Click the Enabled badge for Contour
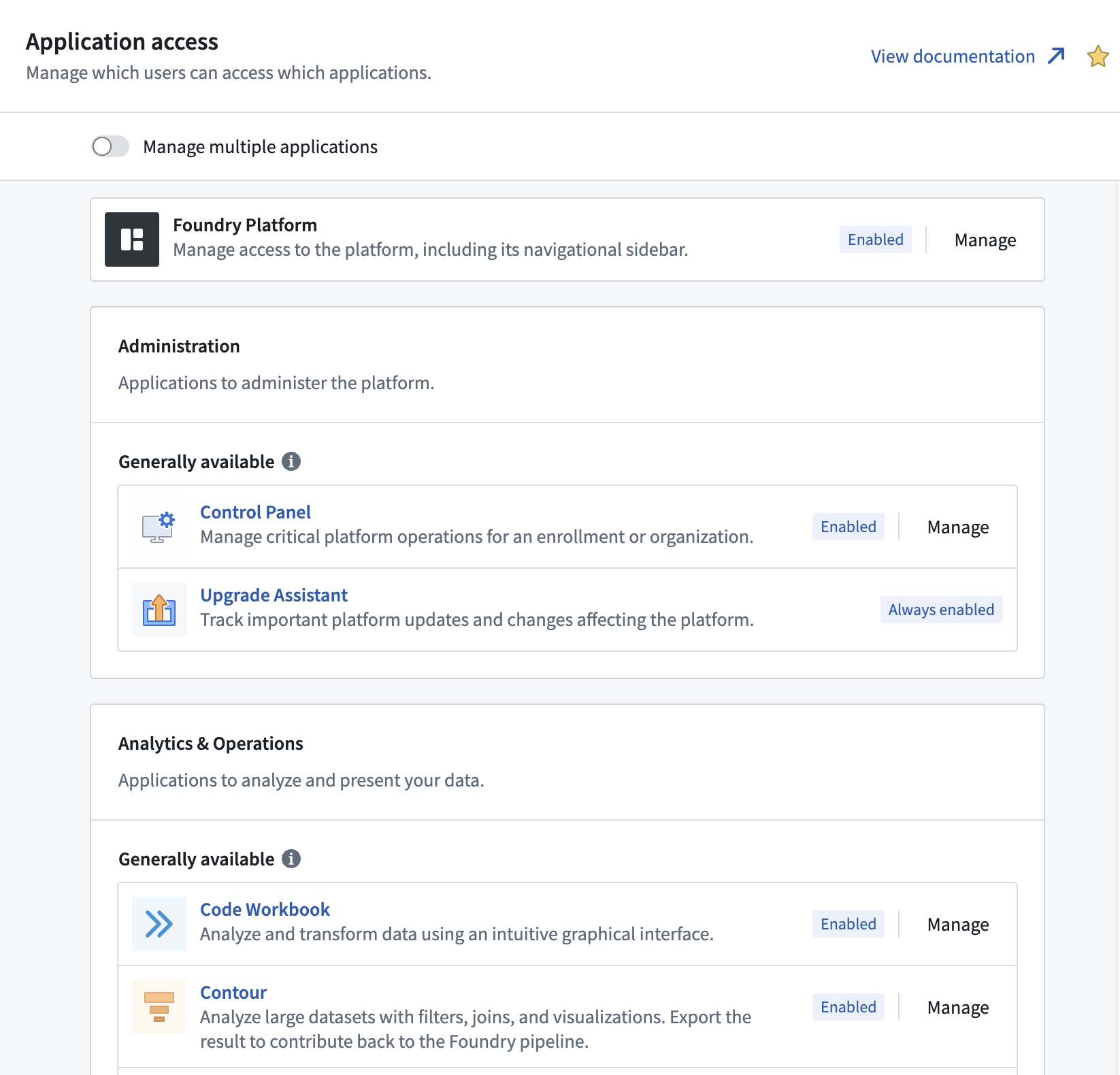This screenshot has width=1120, height=1075. point(849,1007)
